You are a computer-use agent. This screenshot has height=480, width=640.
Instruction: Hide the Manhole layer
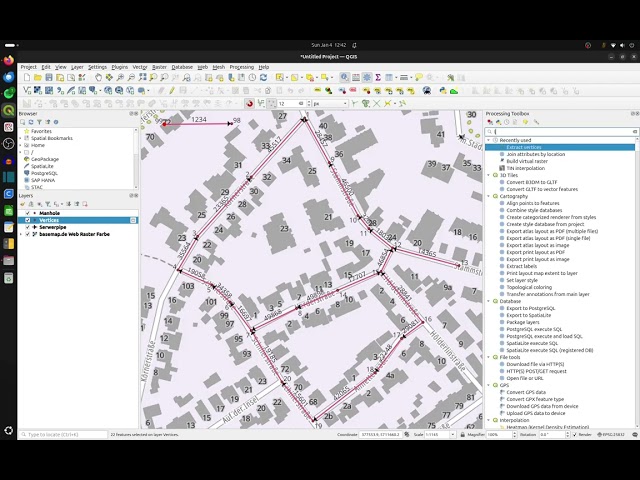point(28,213)
